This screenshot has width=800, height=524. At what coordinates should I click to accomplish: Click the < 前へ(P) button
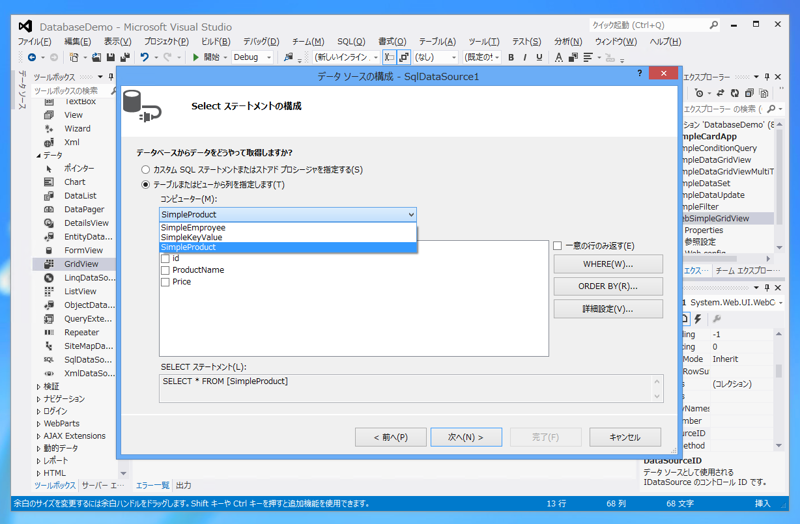pos(391,437)
